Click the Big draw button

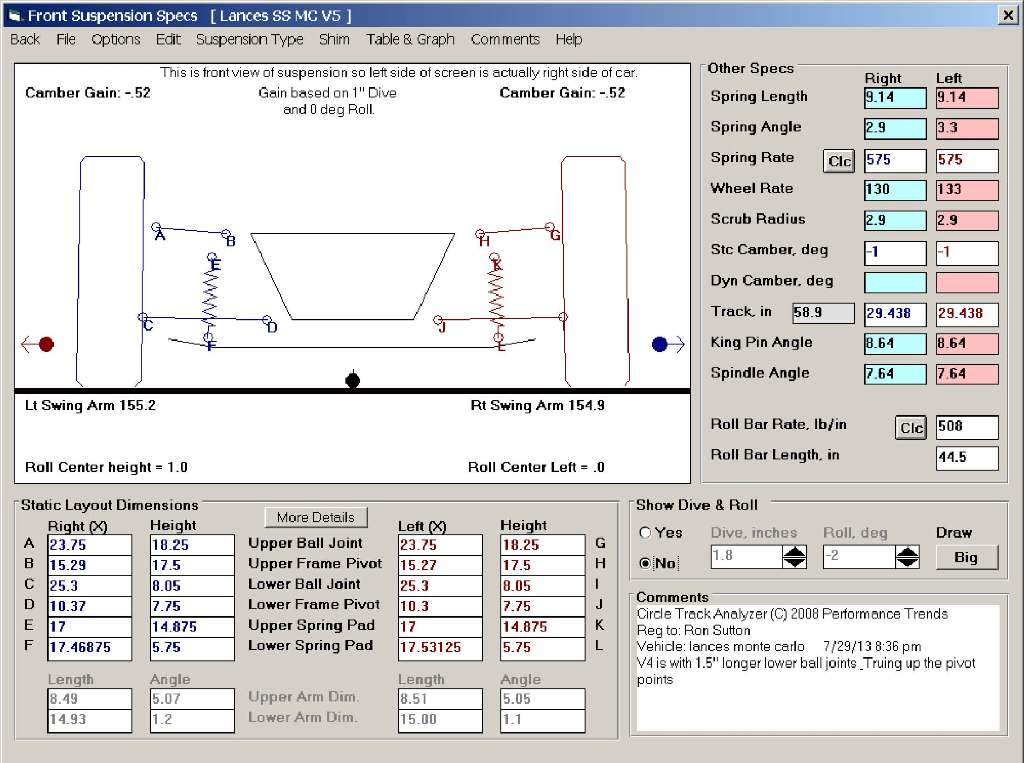point(966,557)
